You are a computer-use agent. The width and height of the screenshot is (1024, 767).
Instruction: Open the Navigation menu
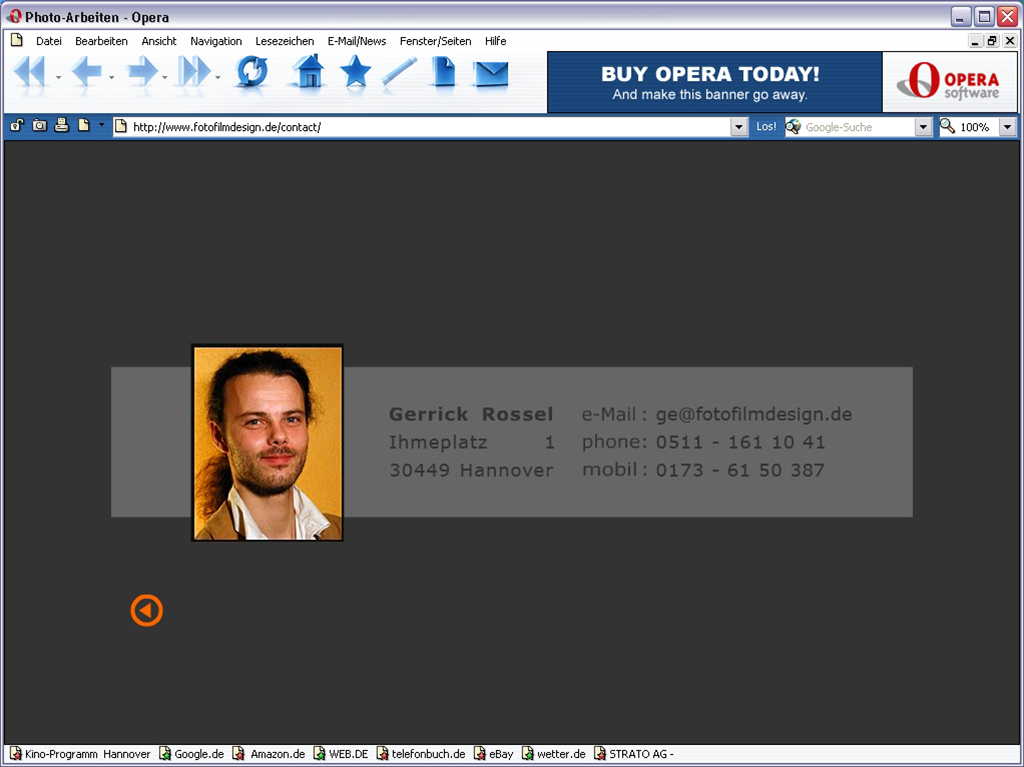(x=216, y=41)
